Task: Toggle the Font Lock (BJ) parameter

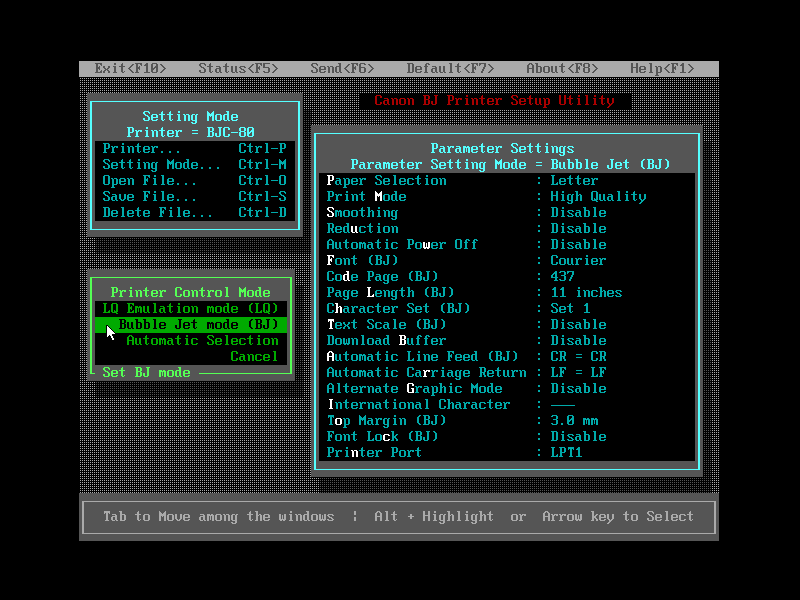Action: (507, 436)
